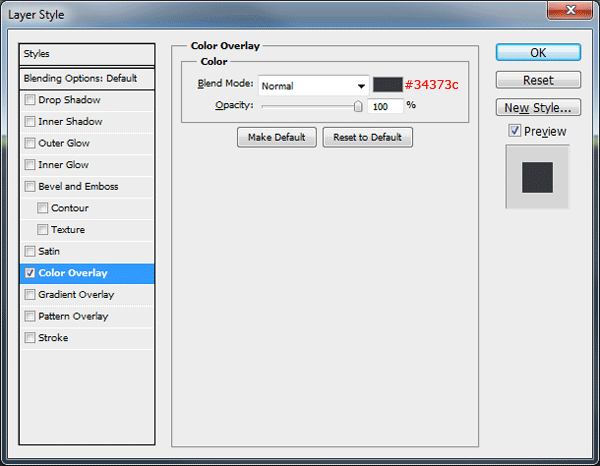The image size is (600, 466).
Task: Uncheck the Color Overlay checkbox
Action: point(30,273)
